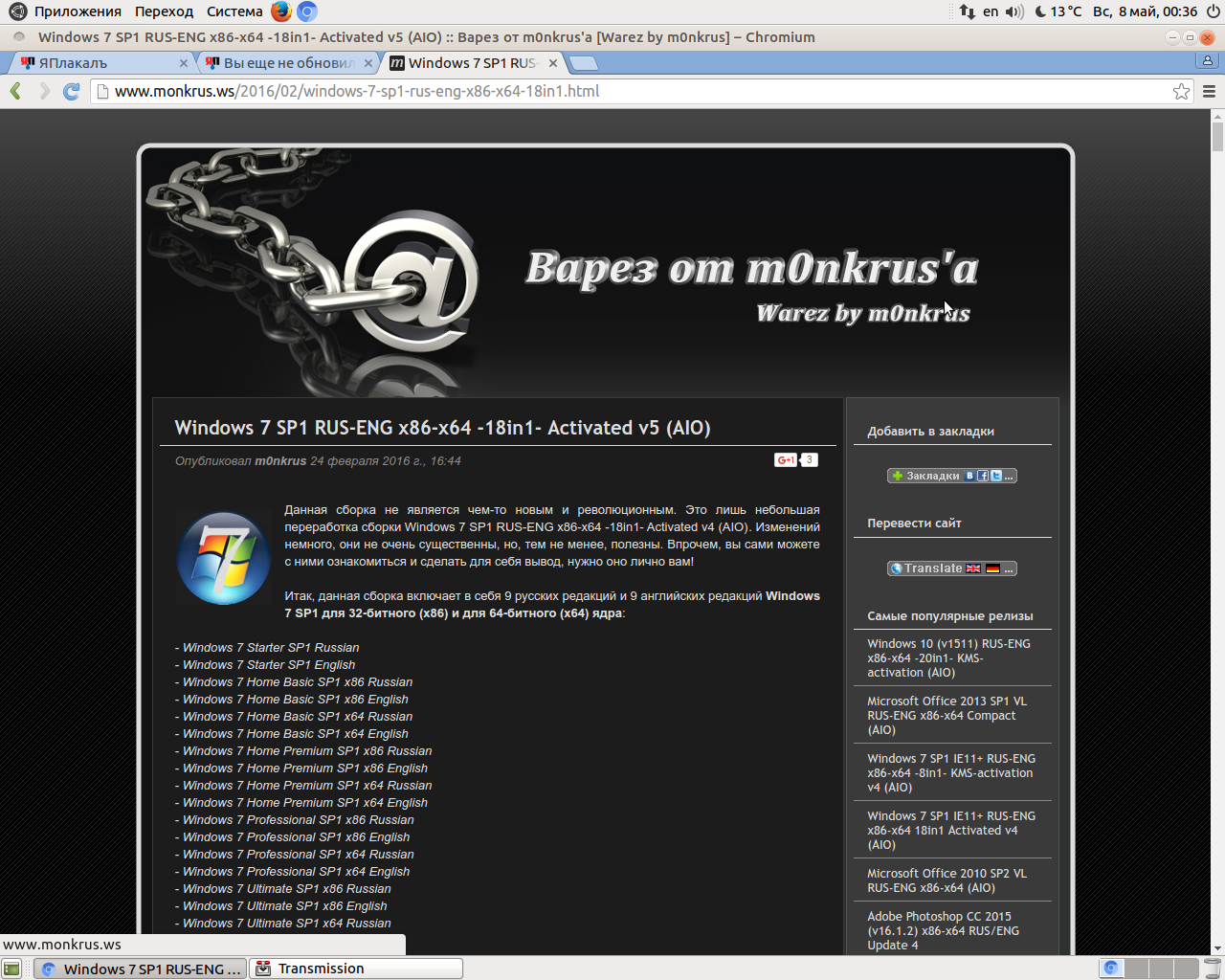Click the address bar URL field

pos(632,91)
